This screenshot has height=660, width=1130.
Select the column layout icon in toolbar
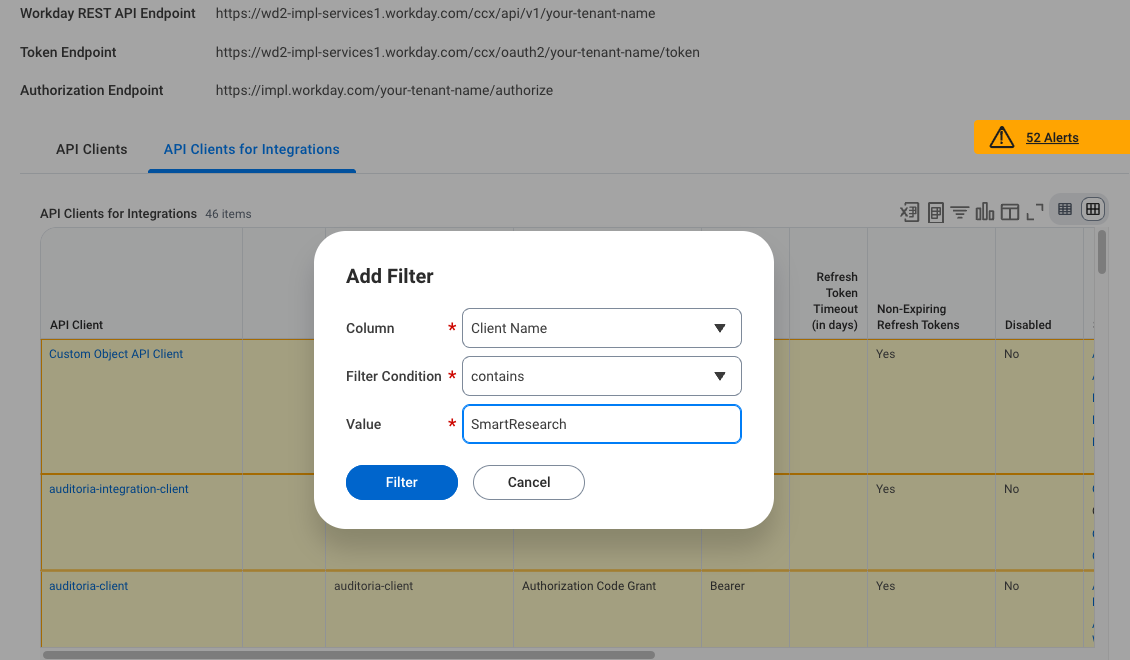pos(1010,212)
